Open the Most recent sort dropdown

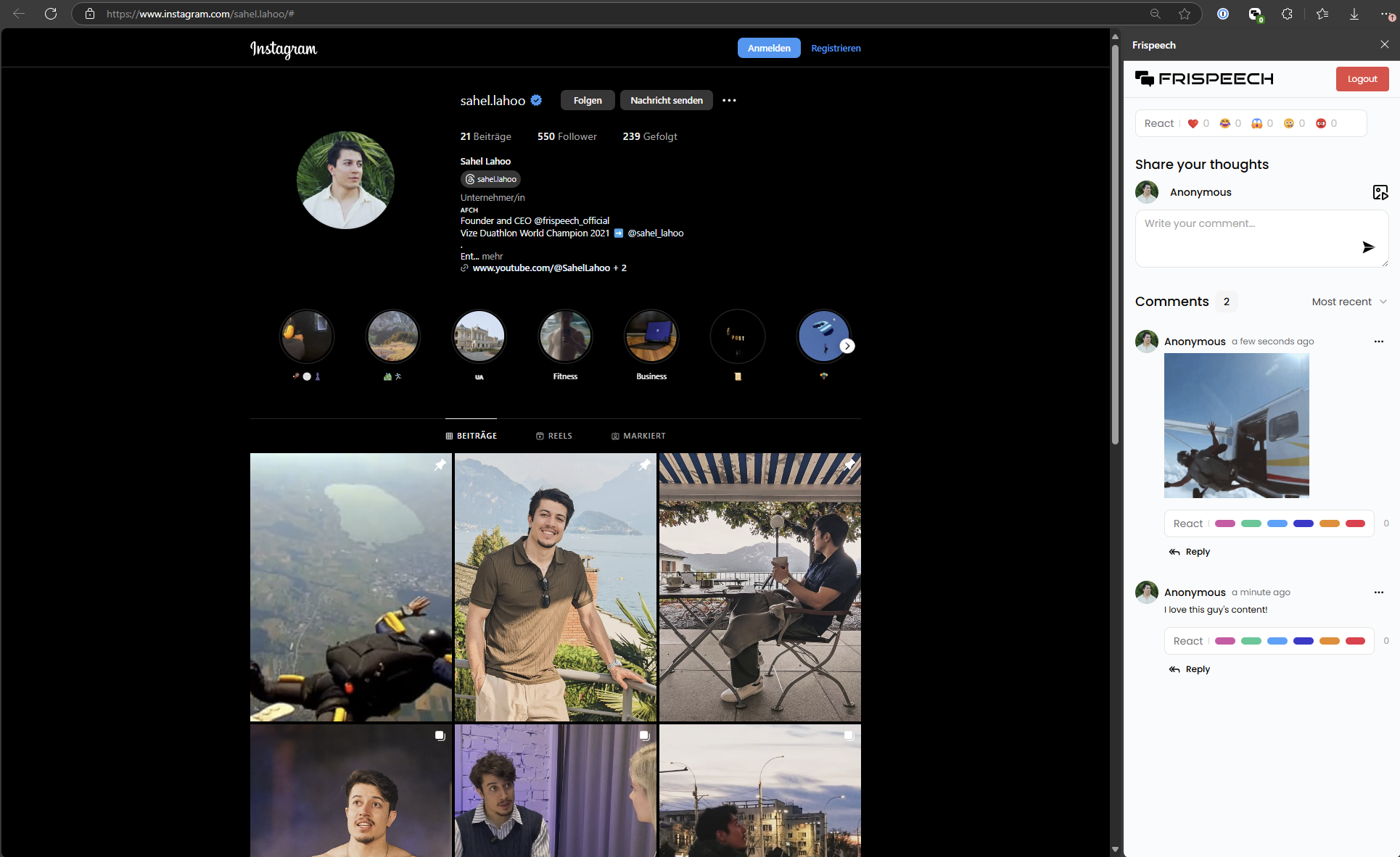point(1349,302)
